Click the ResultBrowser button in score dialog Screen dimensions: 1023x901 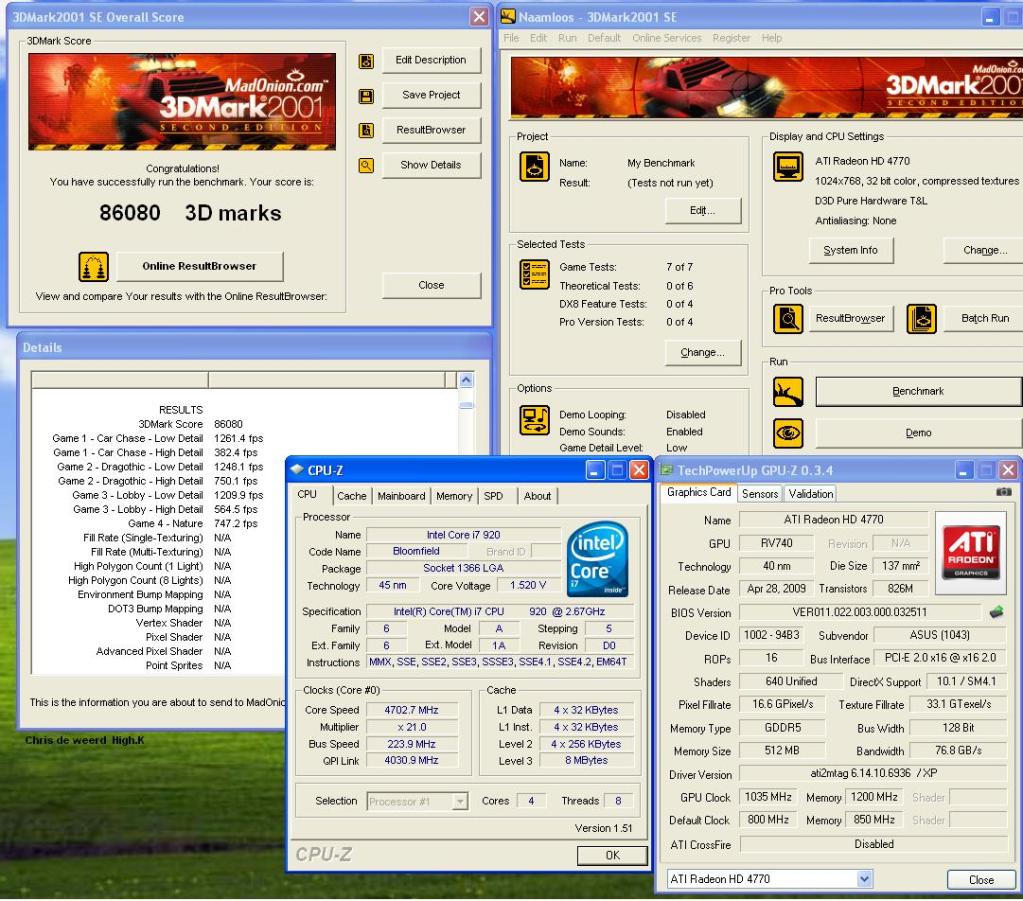[431, 130]
